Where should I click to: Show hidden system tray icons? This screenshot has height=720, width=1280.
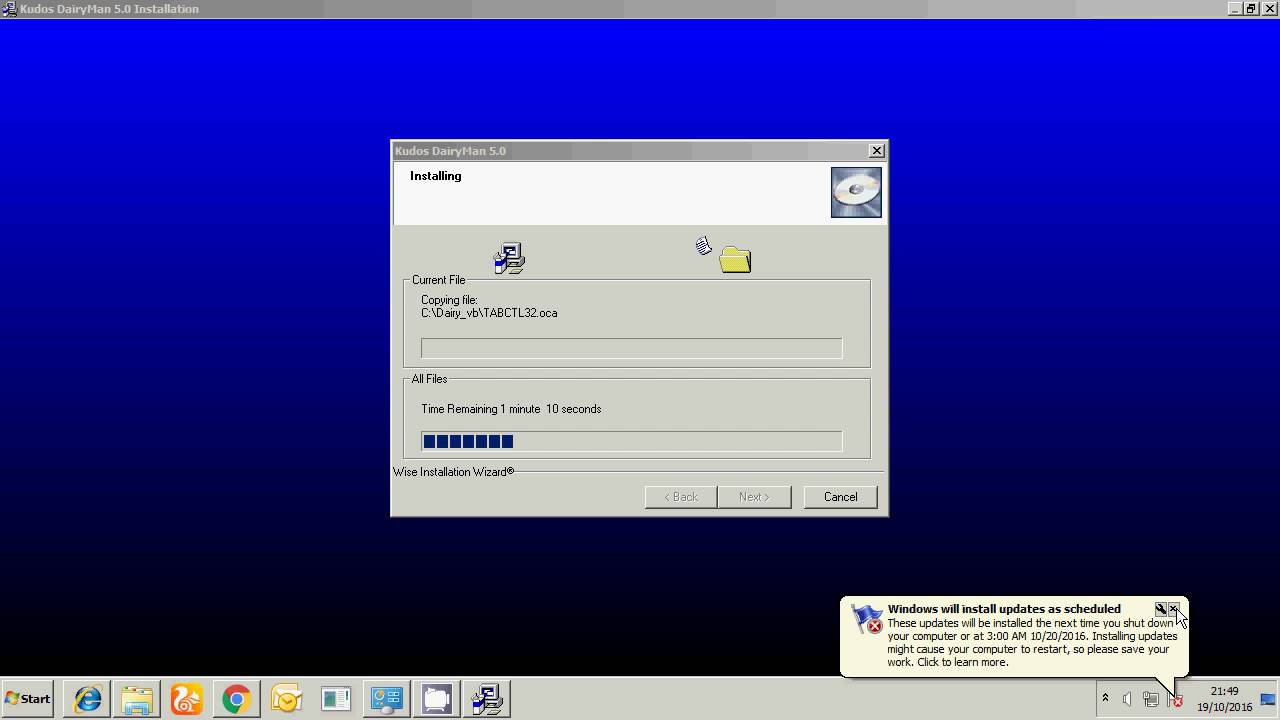click(1105, 699)
